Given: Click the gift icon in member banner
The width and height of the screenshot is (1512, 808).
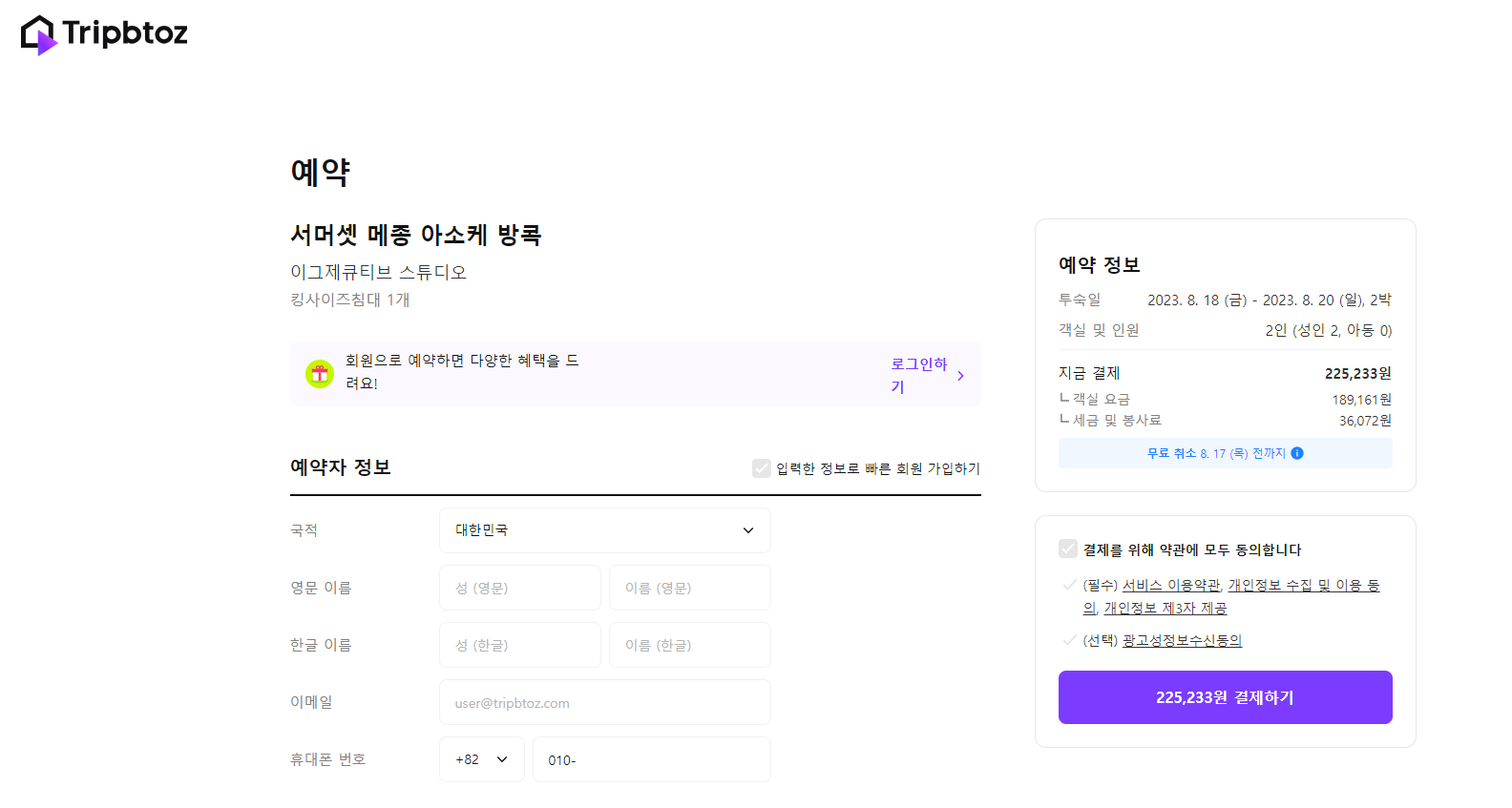Looking at the screenshot, I should point(319,374).
